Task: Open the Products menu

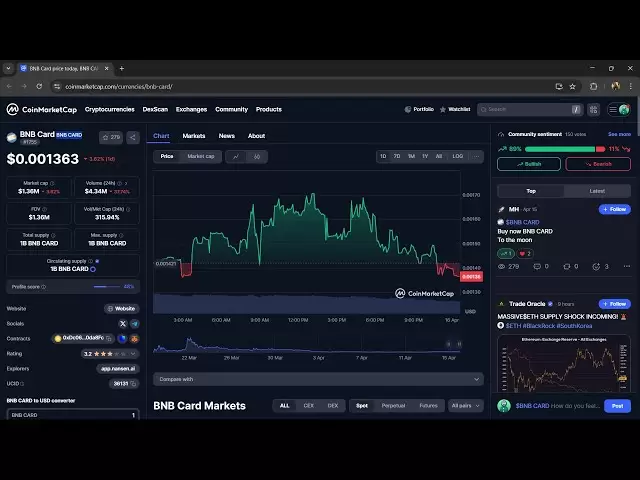Action: click(x=269, y=109)
